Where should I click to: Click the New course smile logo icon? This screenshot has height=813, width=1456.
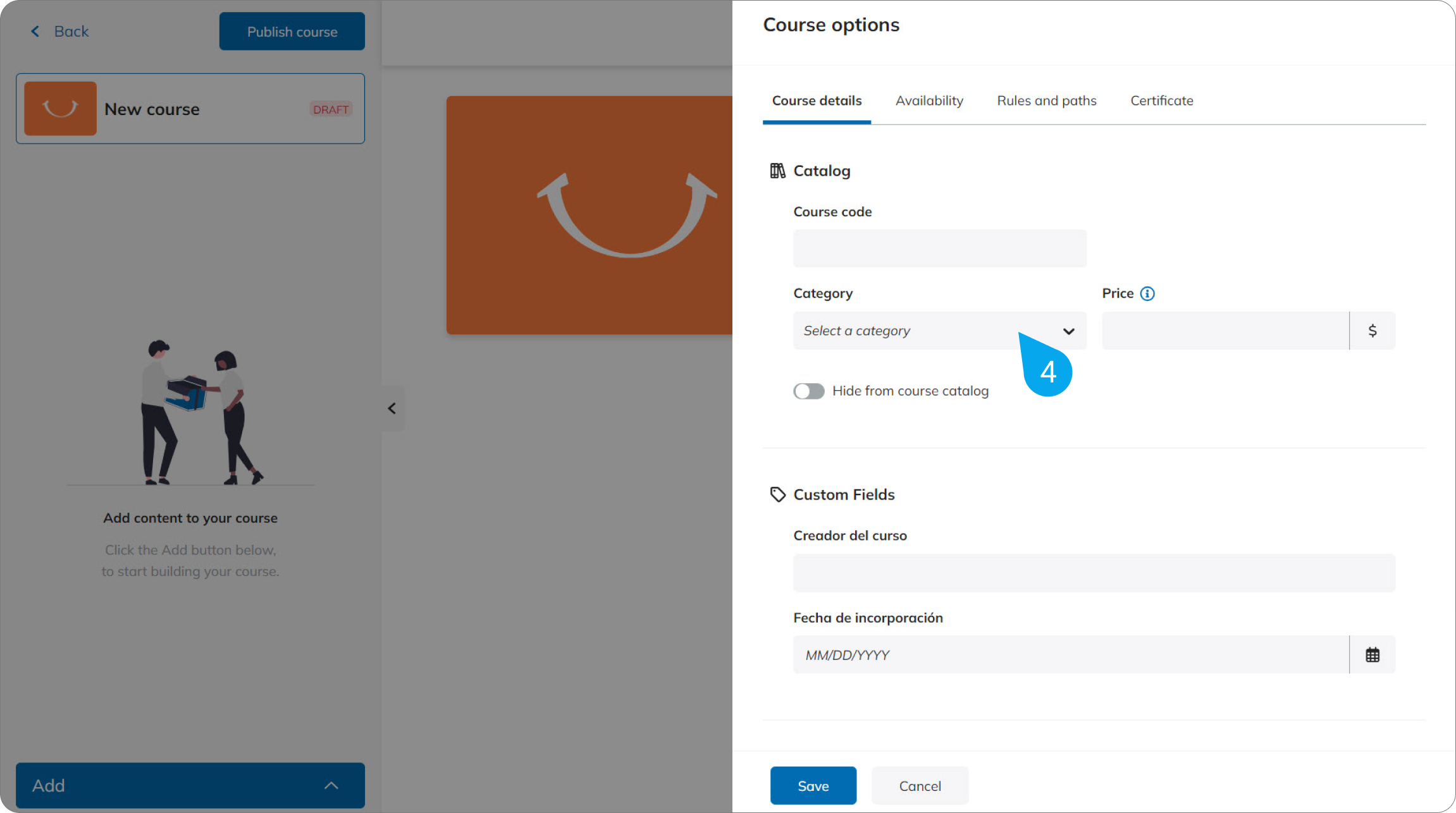click(60, 108)
